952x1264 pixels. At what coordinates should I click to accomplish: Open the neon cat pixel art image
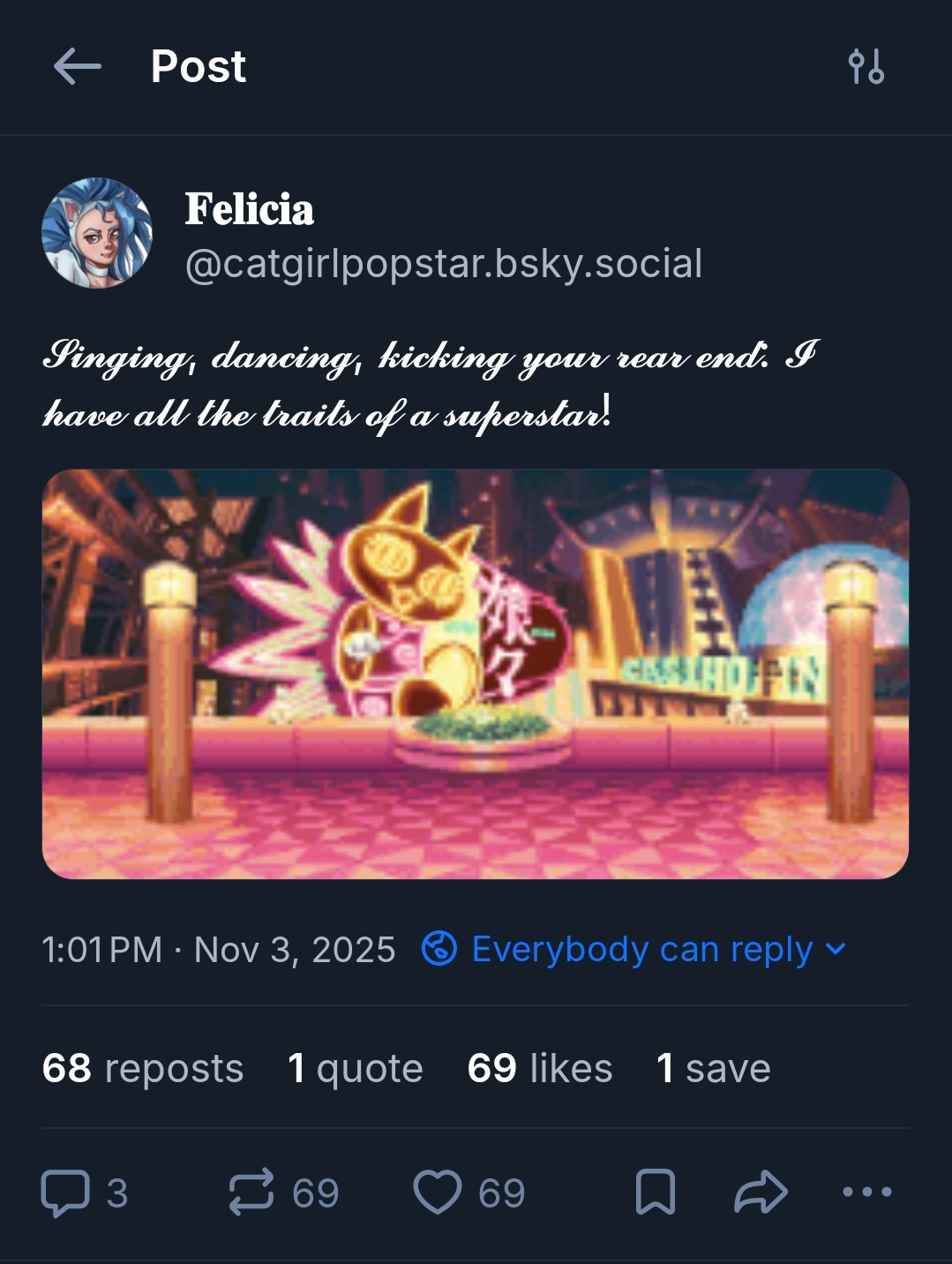(476, 674)
